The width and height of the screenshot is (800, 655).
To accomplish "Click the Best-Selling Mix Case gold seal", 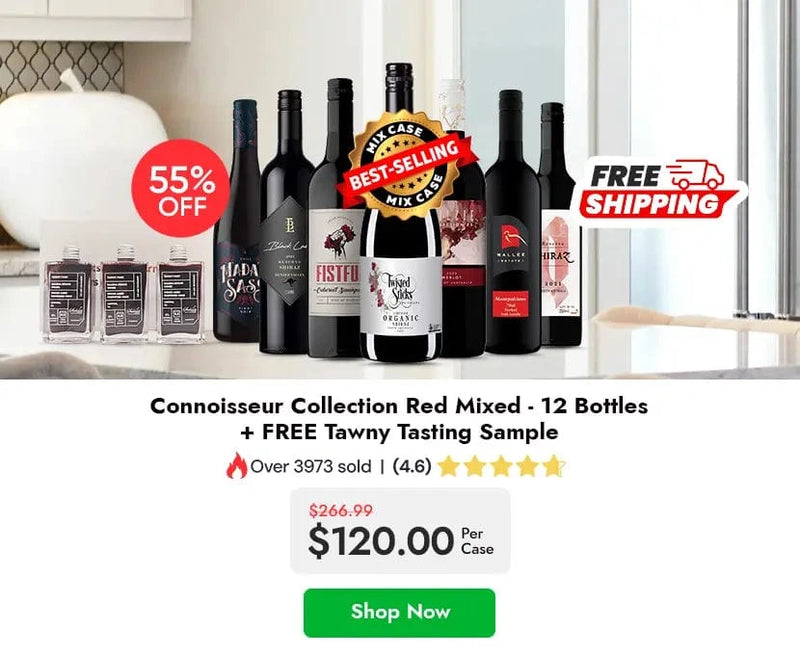I will [403, 165].
